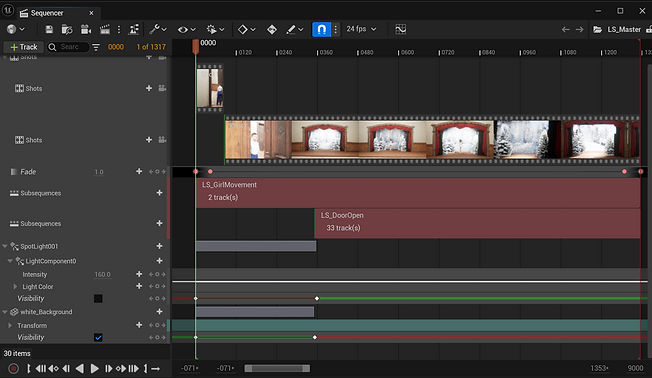Expand the Transform track

coord(10,325)
